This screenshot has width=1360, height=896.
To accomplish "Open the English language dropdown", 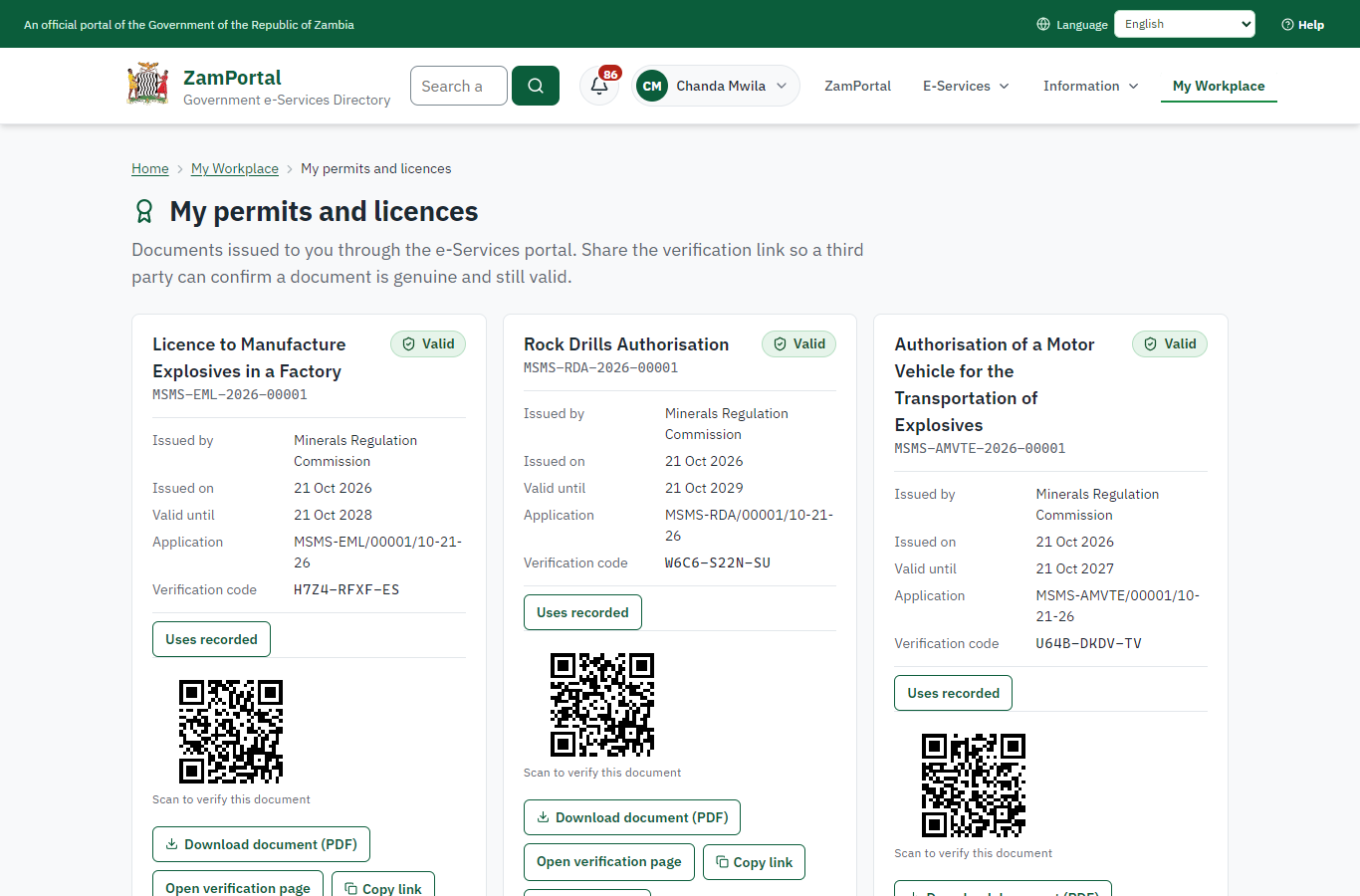I will [1185, 24].
